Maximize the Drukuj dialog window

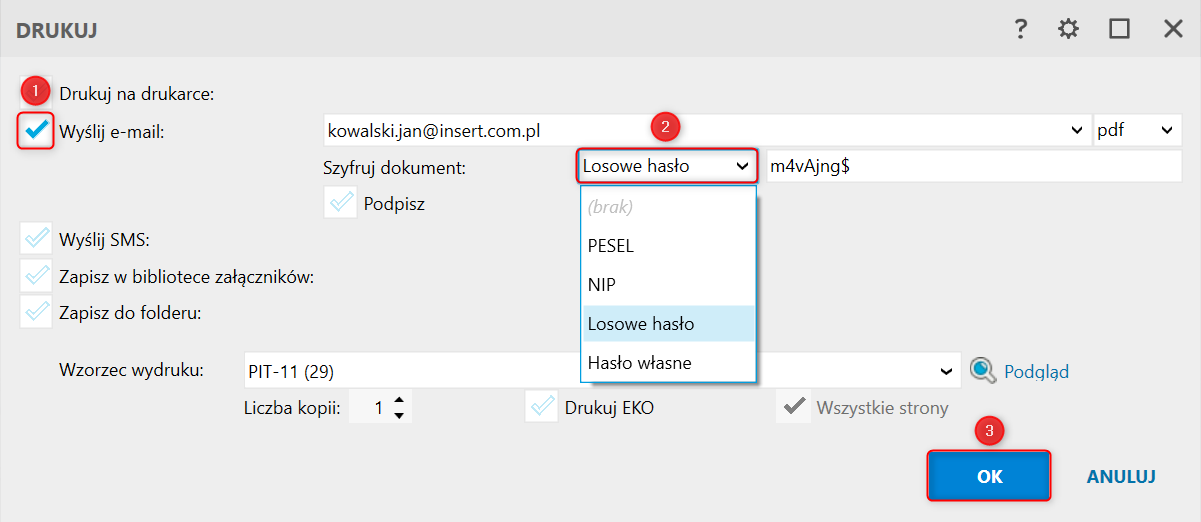pyautogui.click(x=1119, y=29)
